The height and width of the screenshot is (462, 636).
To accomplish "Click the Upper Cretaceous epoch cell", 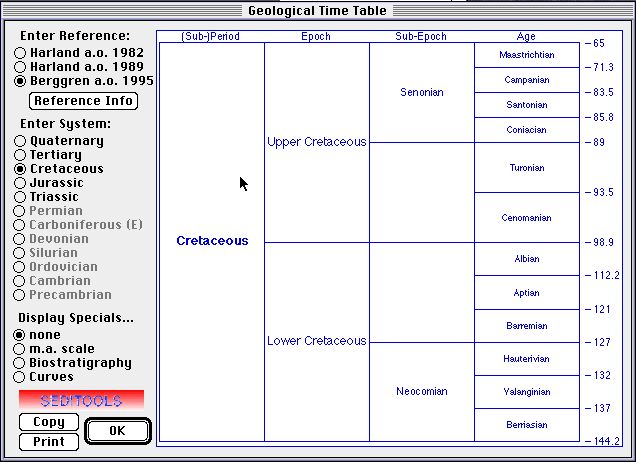I will (x=316, y=142).
